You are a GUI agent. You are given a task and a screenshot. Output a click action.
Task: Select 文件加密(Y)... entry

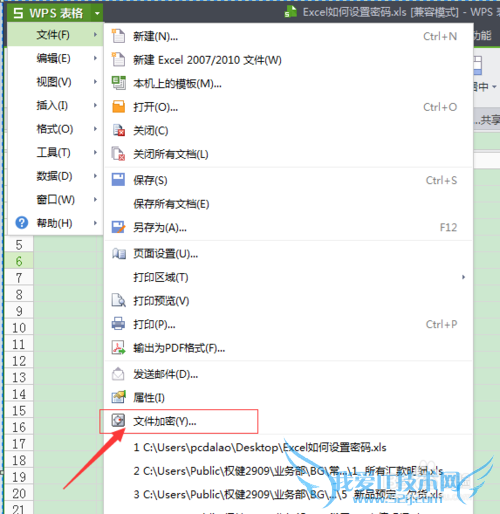pos(289,421)
